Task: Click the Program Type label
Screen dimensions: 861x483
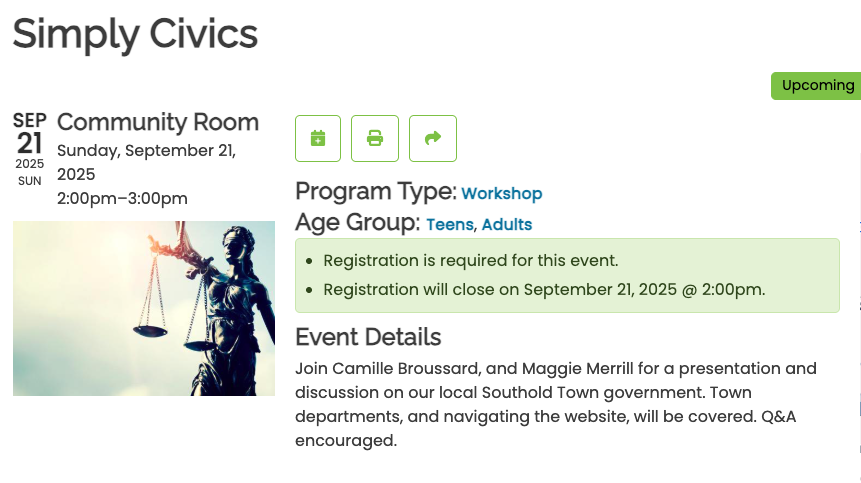Action: pyautogui.click(x=376, y=192)
